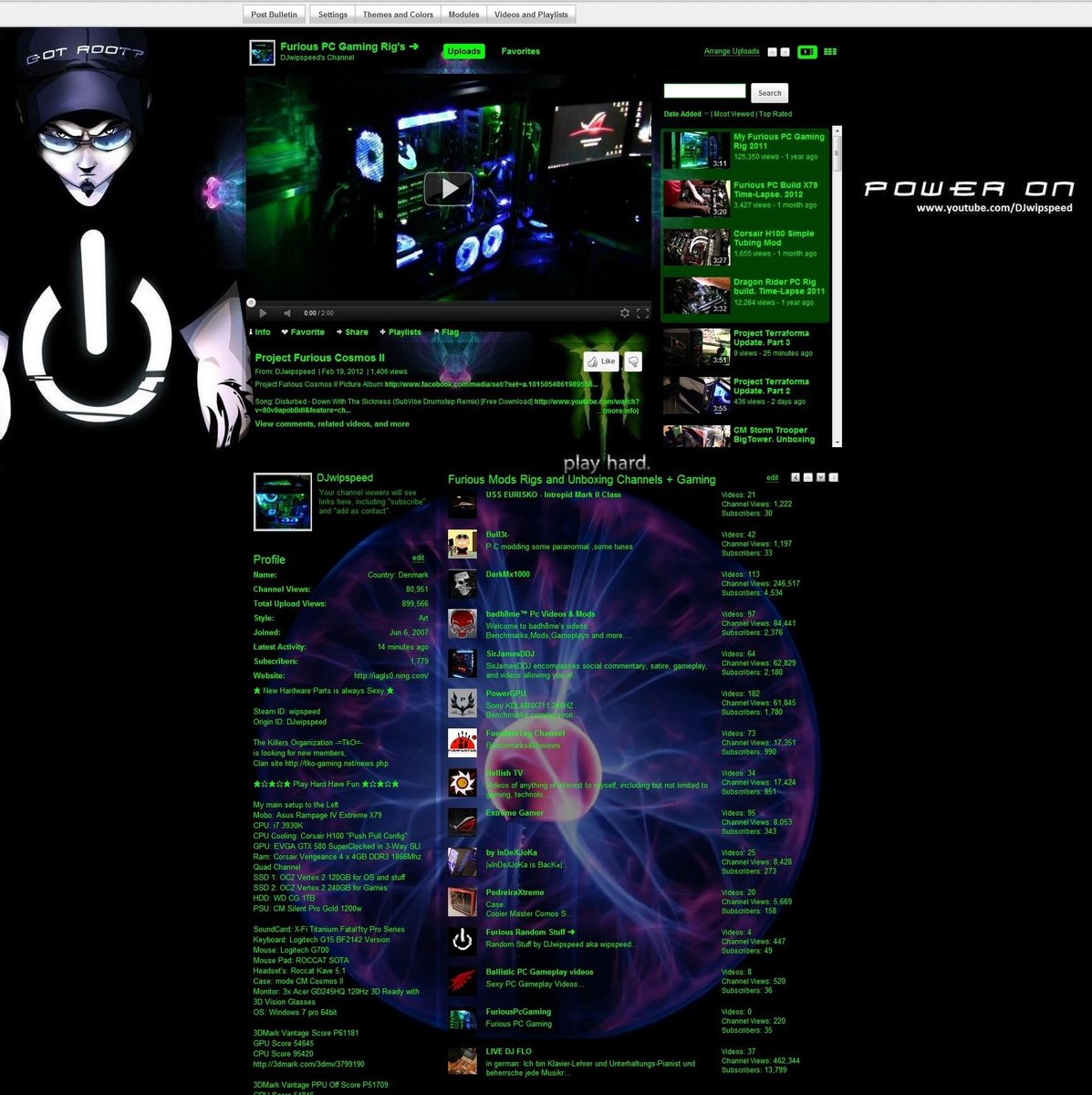Open the Dragon Rider PC Rig video thumbnail
1092x1095 pixels.
click(696, 292)
